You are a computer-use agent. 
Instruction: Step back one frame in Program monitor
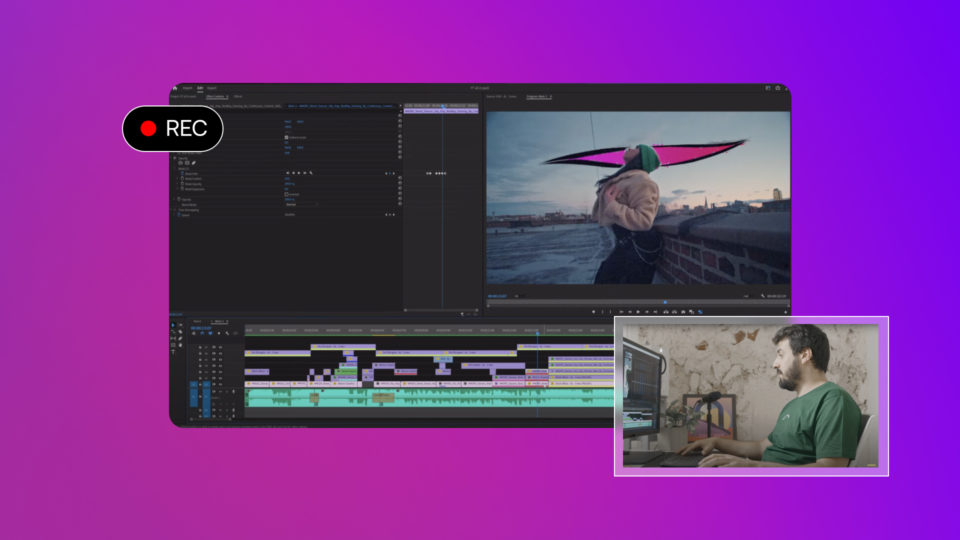point(630,312)
